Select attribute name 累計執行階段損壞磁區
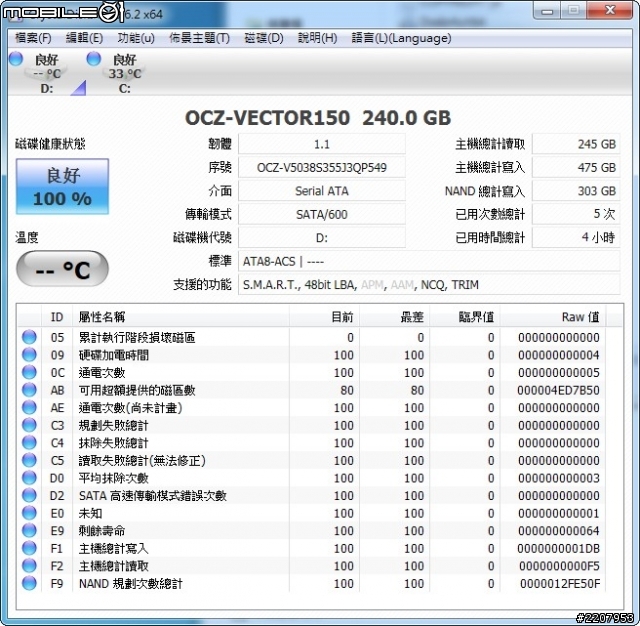 click(x=137, y=337)
